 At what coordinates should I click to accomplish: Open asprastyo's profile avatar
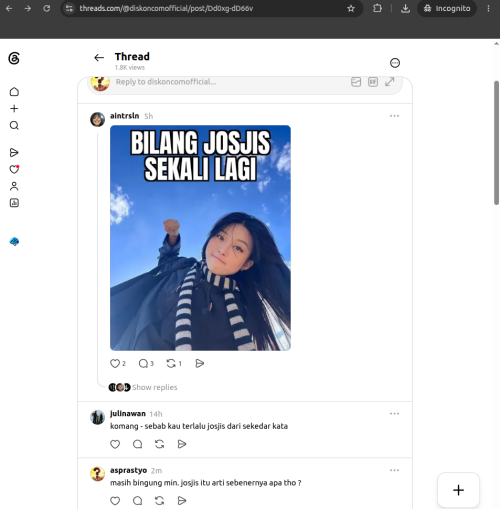97,474
